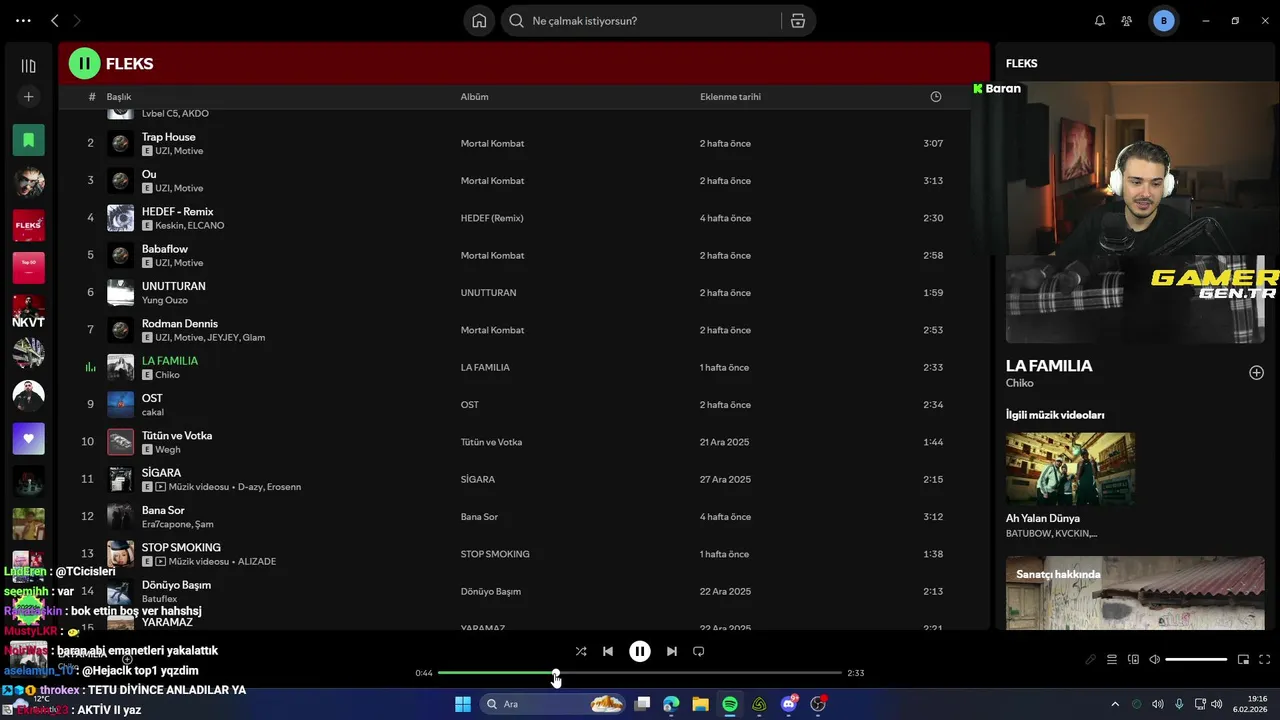Image resolution: width=1280 pixels, height=720 pixels.
Task: Open Discord from the taskbar
Action: click(x=789, y=704)
